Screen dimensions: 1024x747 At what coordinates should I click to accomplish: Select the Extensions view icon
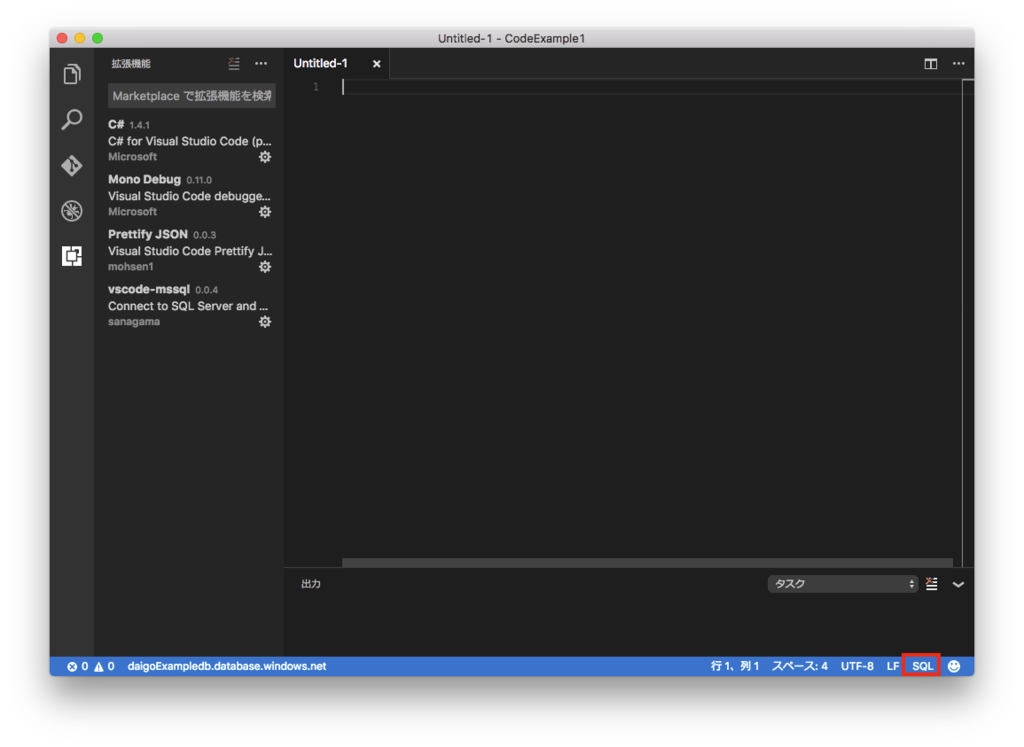click(72, 256)
